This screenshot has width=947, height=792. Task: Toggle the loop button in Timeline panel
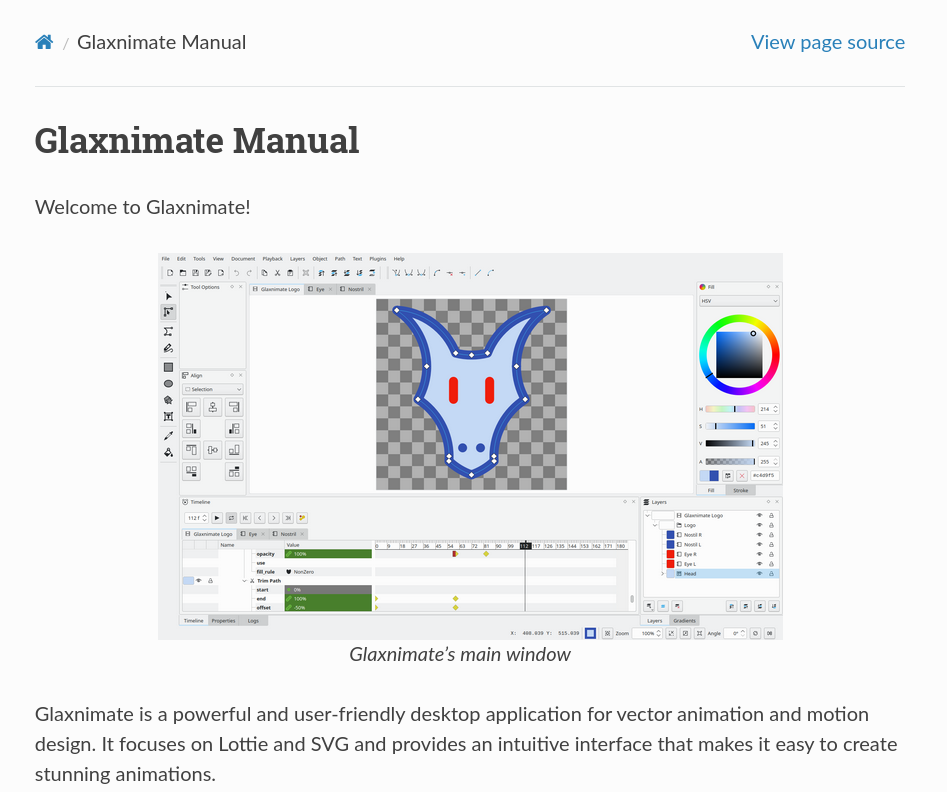point(231,518)
